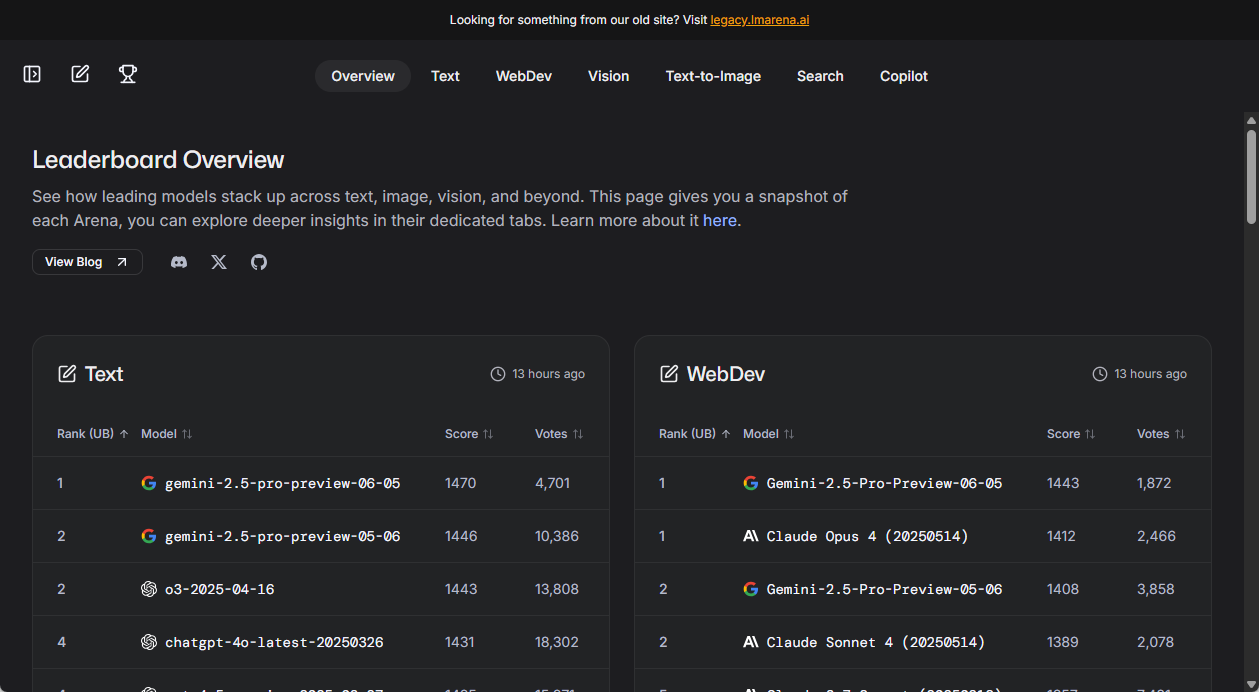Switch to the Vision tab
This screenshot has width=1259, height=692.
[608, 76]
